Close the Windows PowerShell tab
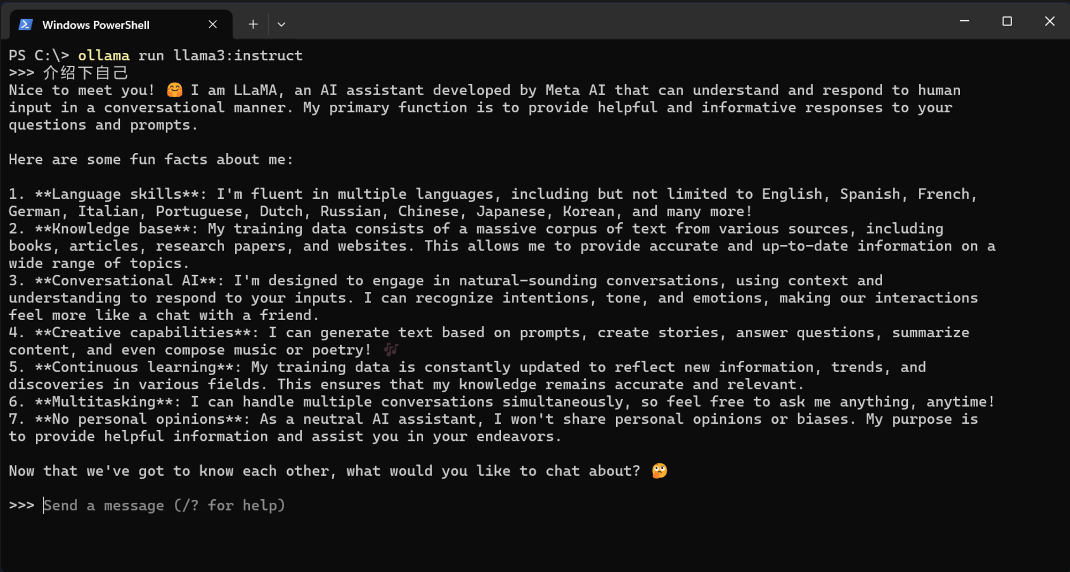This screenshot has height=572, width=1070. (212, 25)
